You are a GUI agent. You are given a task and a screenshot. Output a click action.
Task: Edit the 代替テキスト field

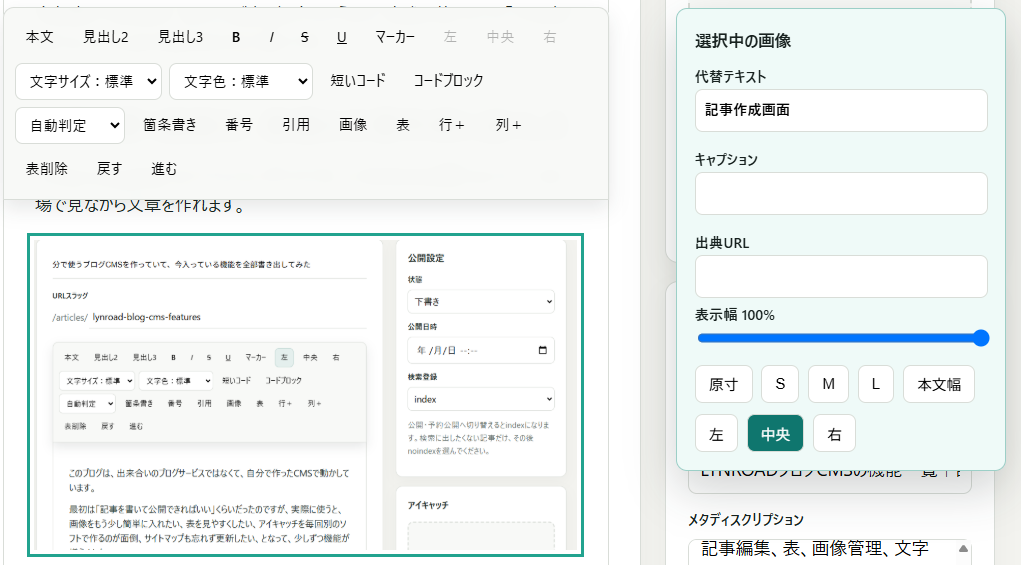(x=841, y=111)
